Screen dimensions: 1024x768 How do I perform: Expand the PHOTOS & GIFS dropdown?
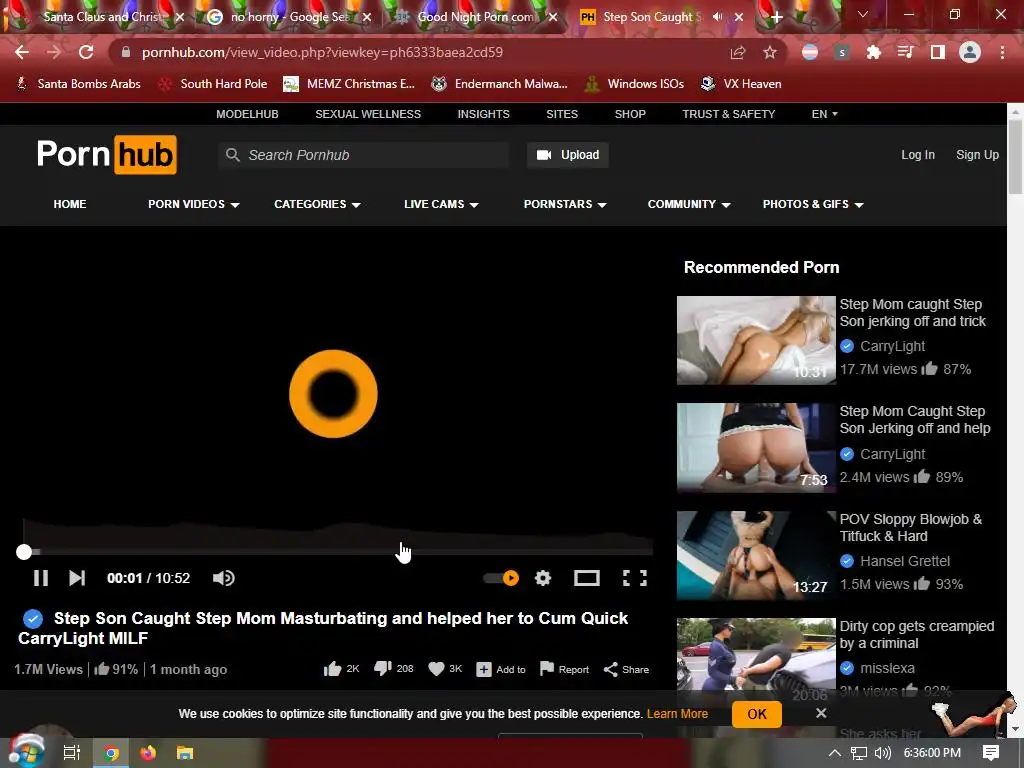pyautogui.click(x=812, y=204)
